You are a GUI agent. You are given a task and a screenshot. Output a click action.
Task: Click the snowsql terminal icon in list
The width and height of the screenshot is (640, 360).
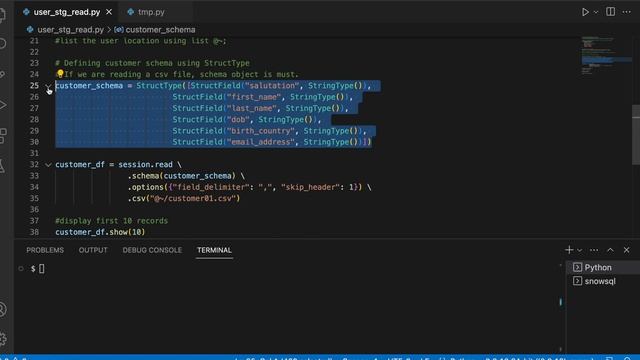[577, 281]
